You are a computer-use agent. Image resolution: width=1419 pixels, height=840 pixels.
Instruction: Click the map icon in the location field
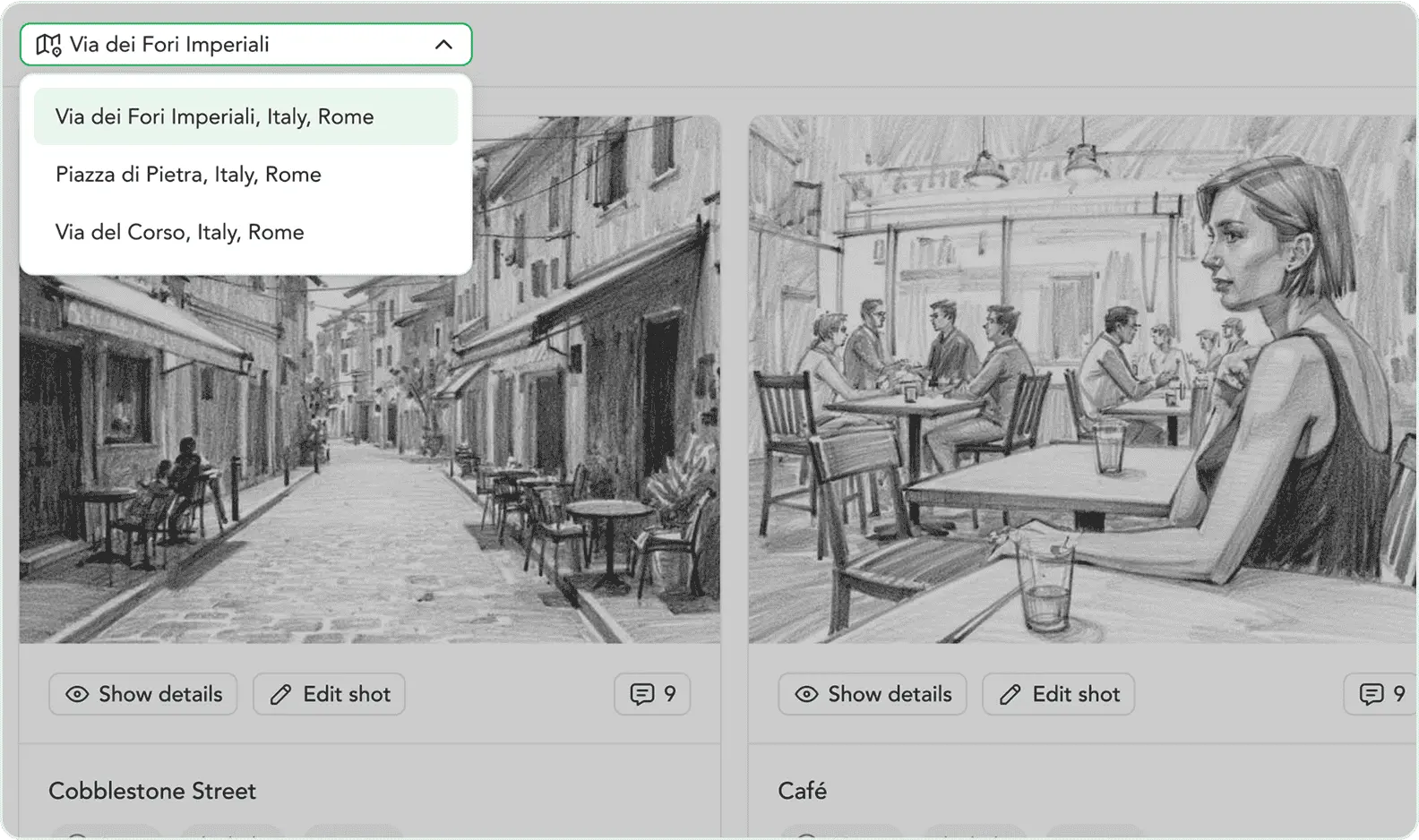[x=48, y=45]
